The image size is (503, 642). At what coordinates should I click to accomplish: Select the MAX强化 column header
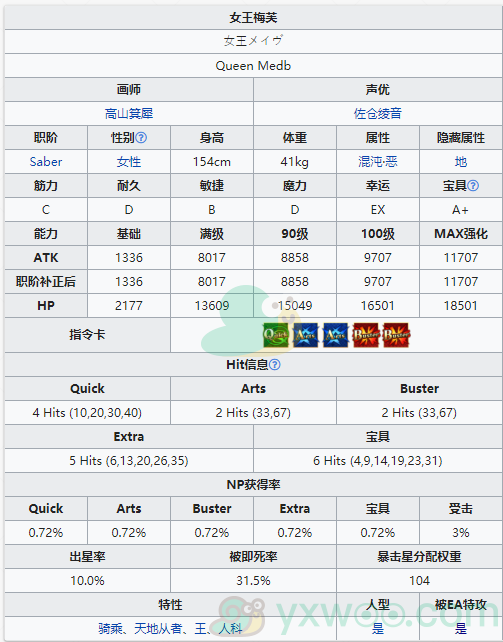click(x=461, y=234)
